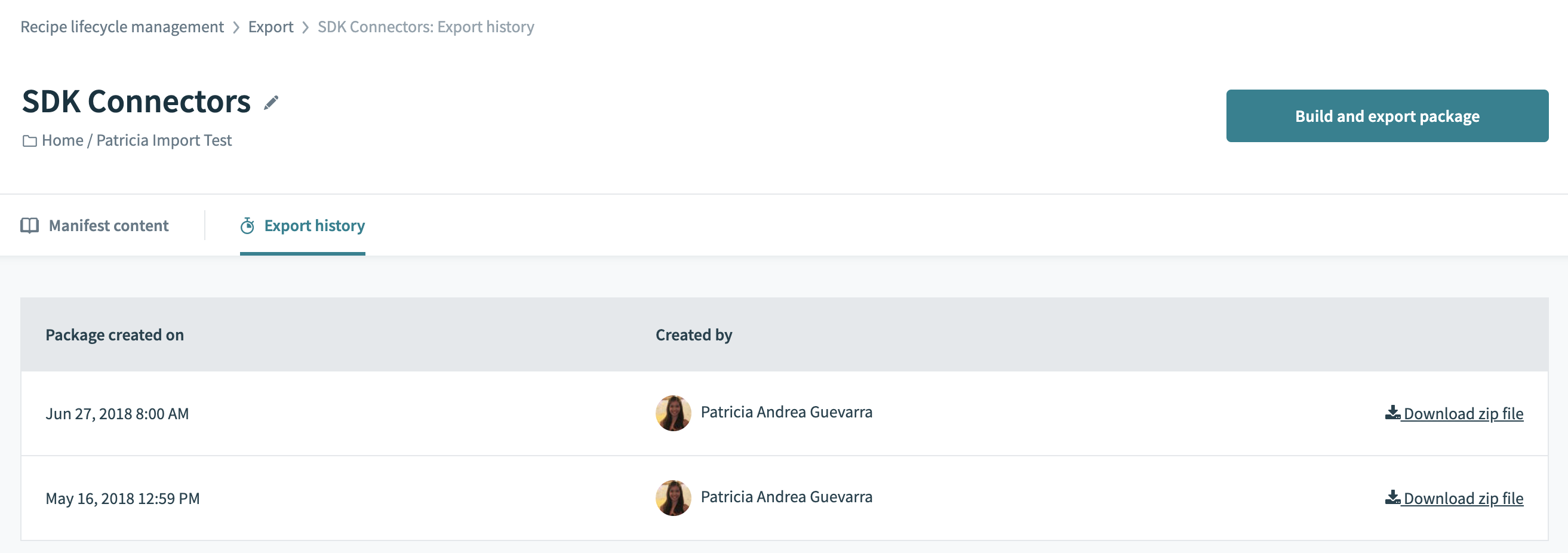The height and width of the screenshot is (553, 1568).
Task: Open Recipe lifecycle management breadcrumb
Action: (122, 26)
